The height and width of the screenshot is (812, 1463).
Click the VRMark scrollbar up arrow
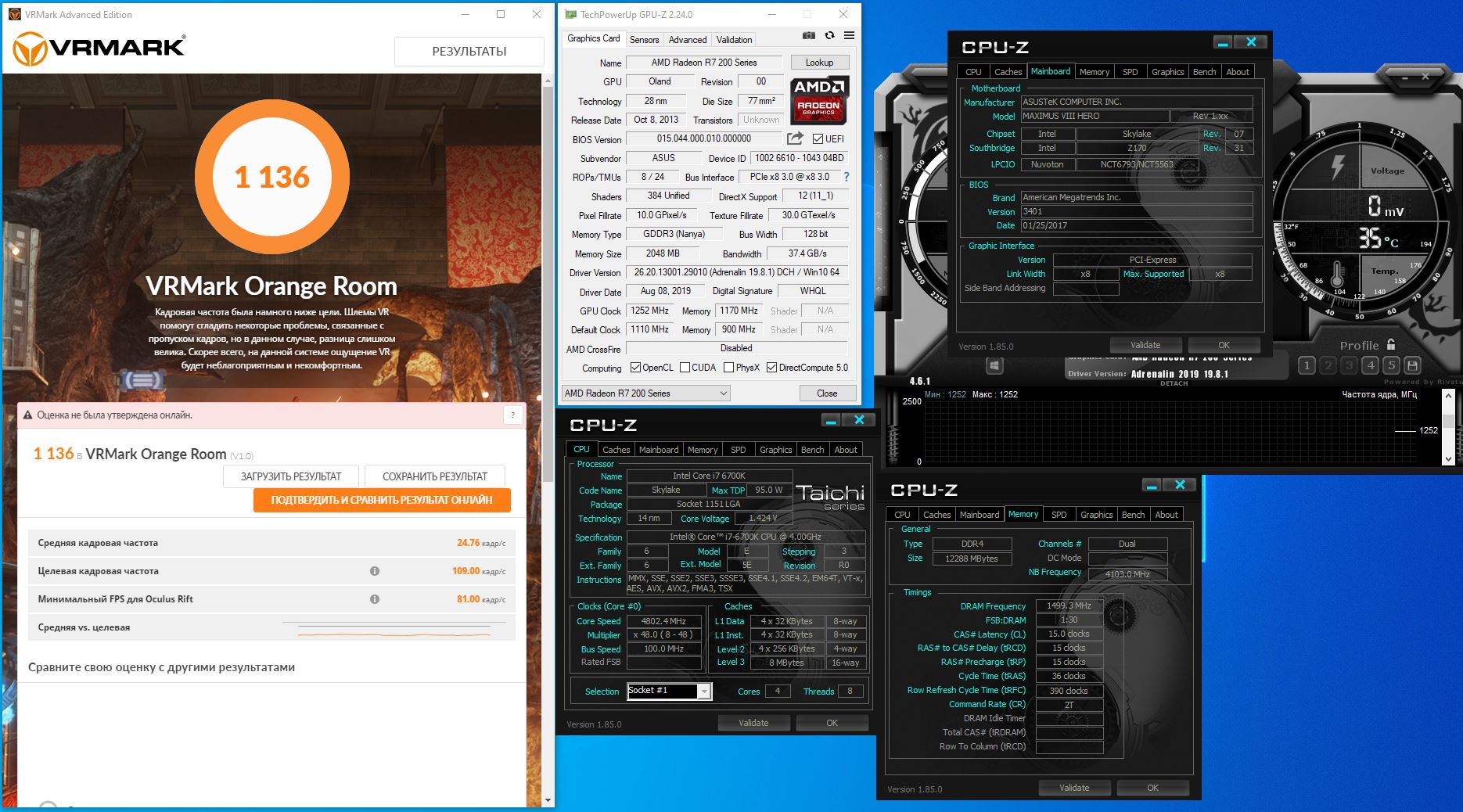tap(548, 79)
